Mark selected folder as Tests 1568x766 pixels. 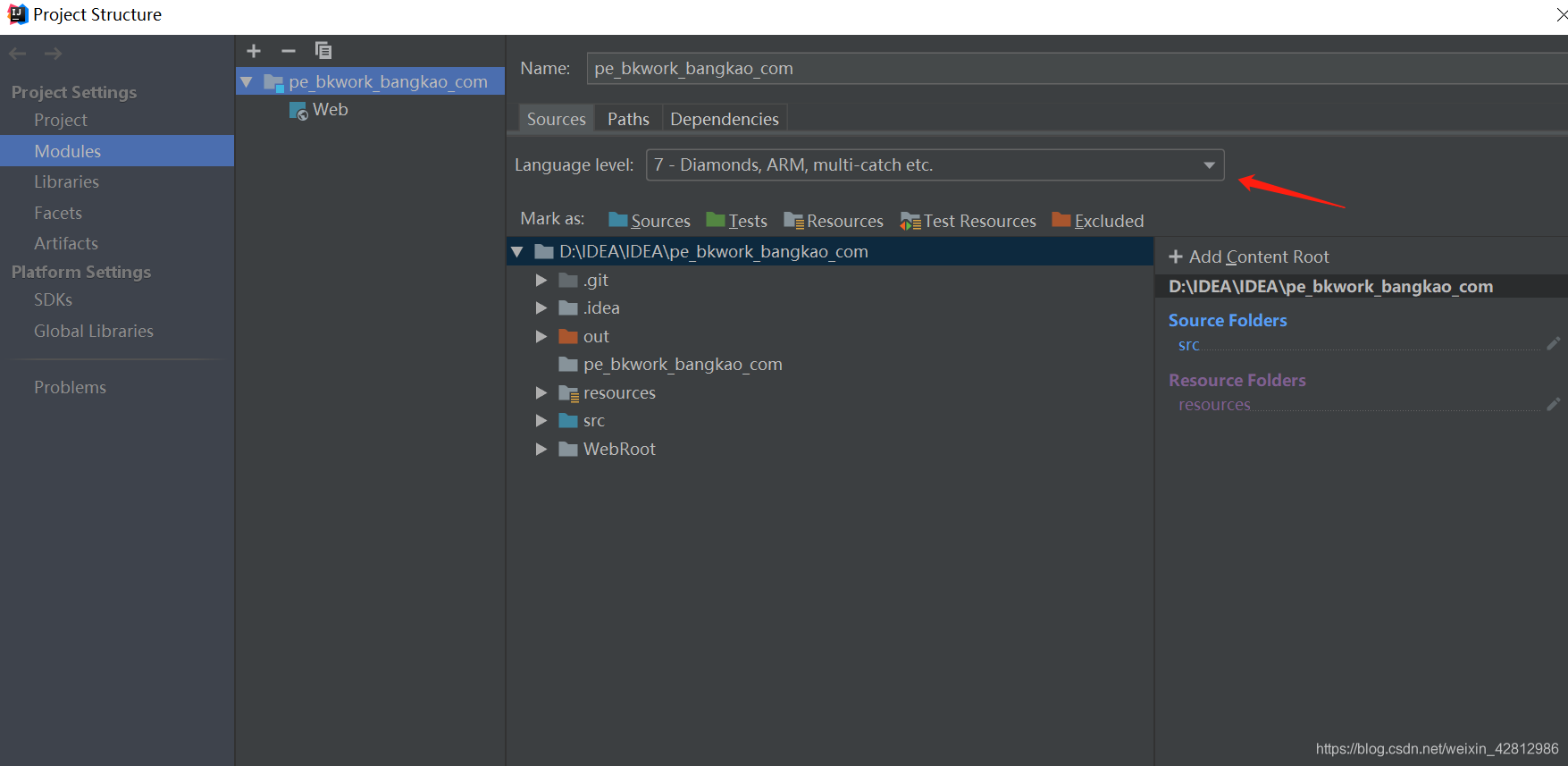(736, 221)
